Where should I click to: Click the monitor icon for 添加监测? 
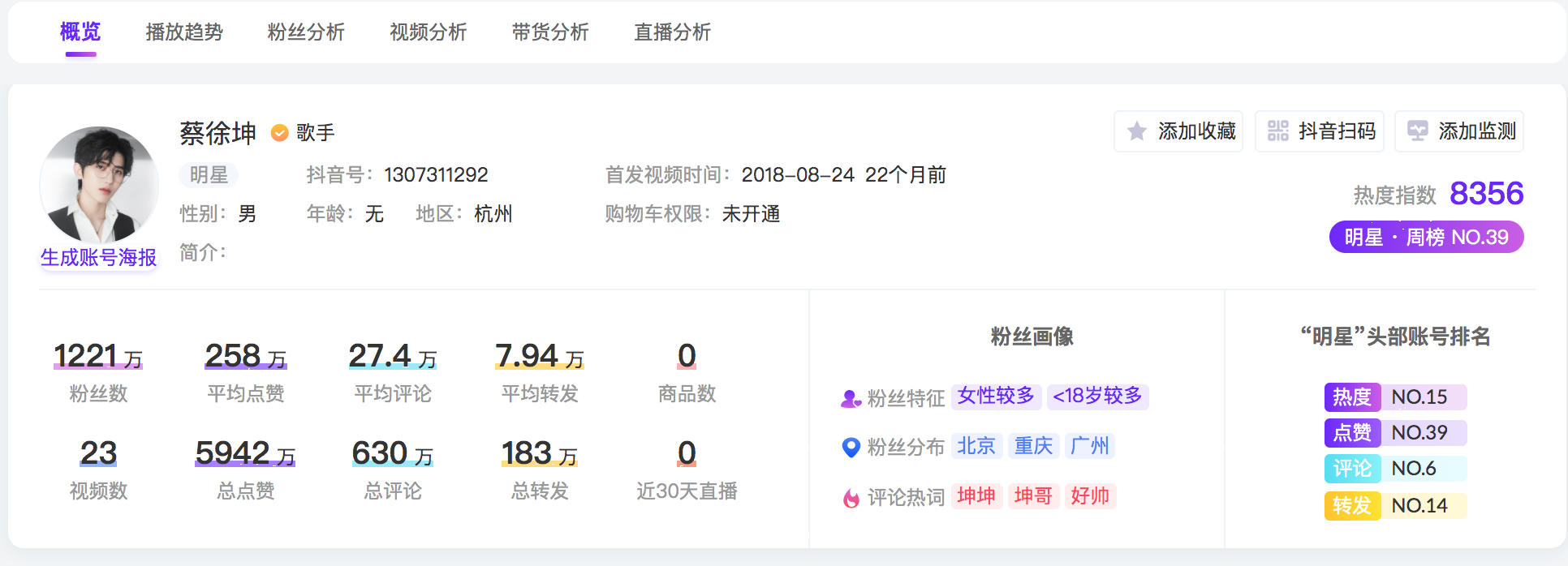(1418, 131)
